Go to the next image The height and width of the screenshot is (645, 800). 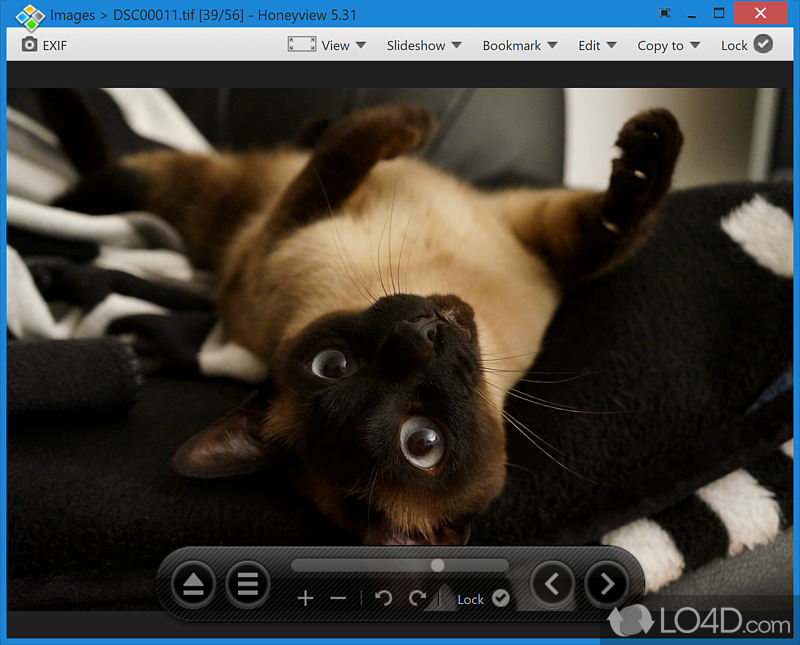coord(607,584)
